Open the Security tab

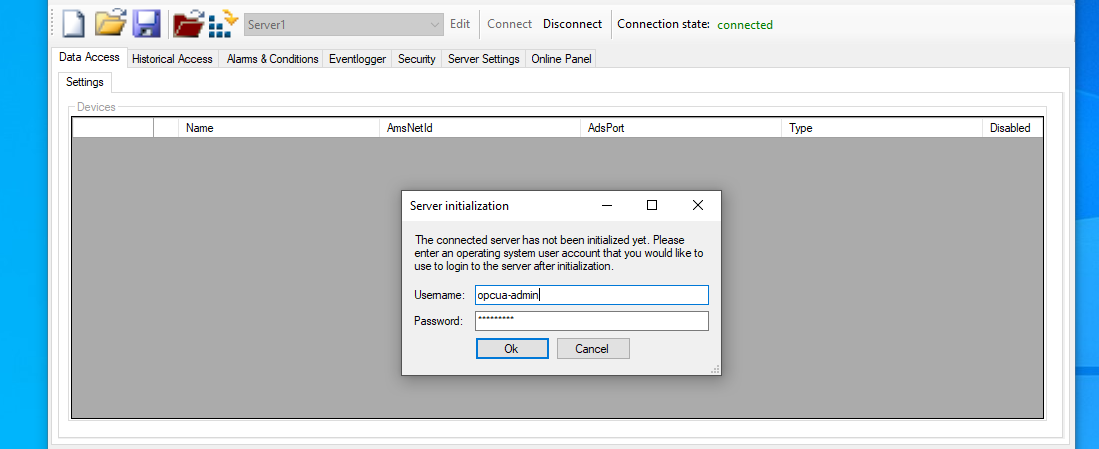pos(416,60)
